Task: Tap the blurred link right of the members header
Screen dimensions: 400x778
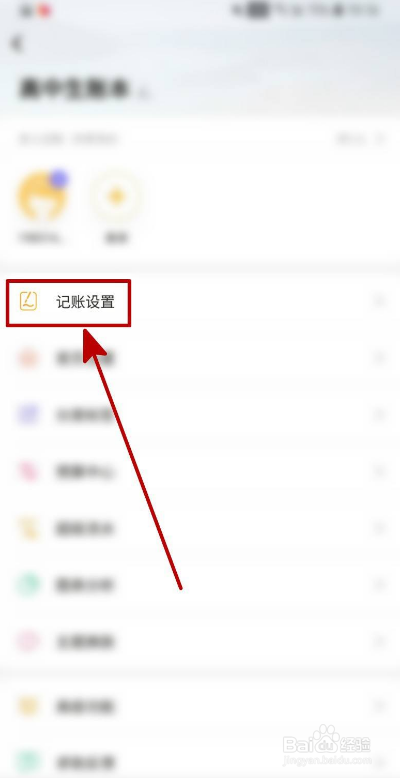Action: tap(360, 139)
